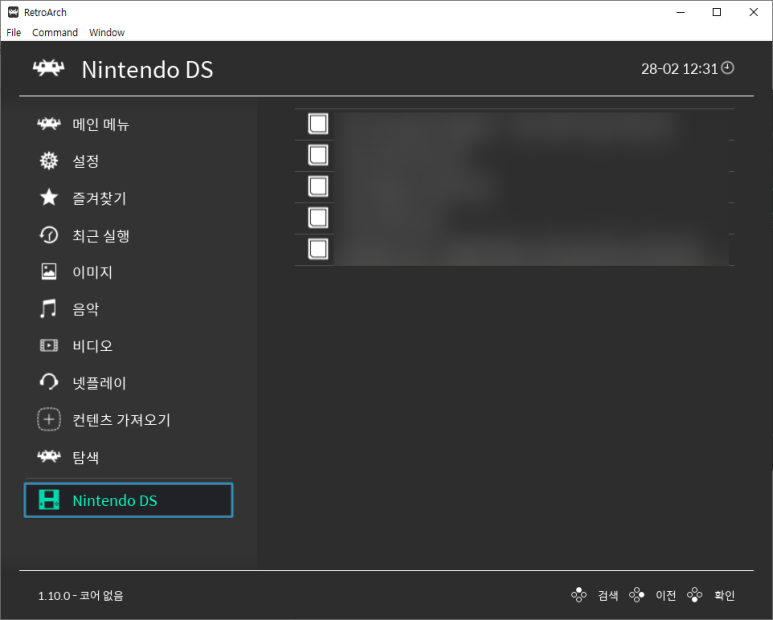Maximize the RetroArch window

717,12
